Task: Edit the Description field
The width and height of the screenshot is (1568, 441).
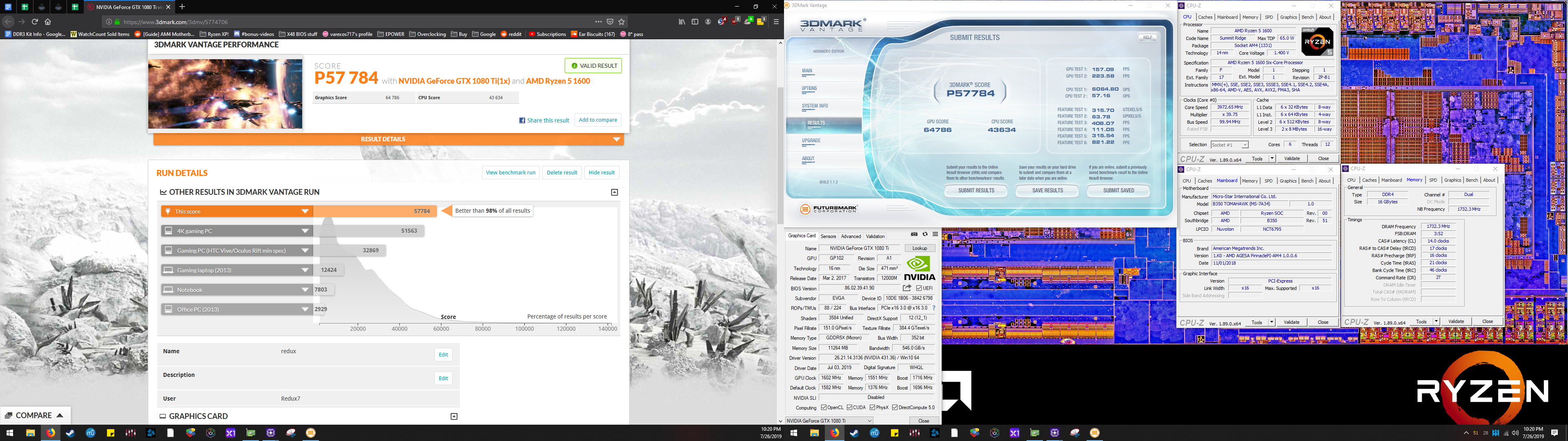Action: click(x=443, y=378)
